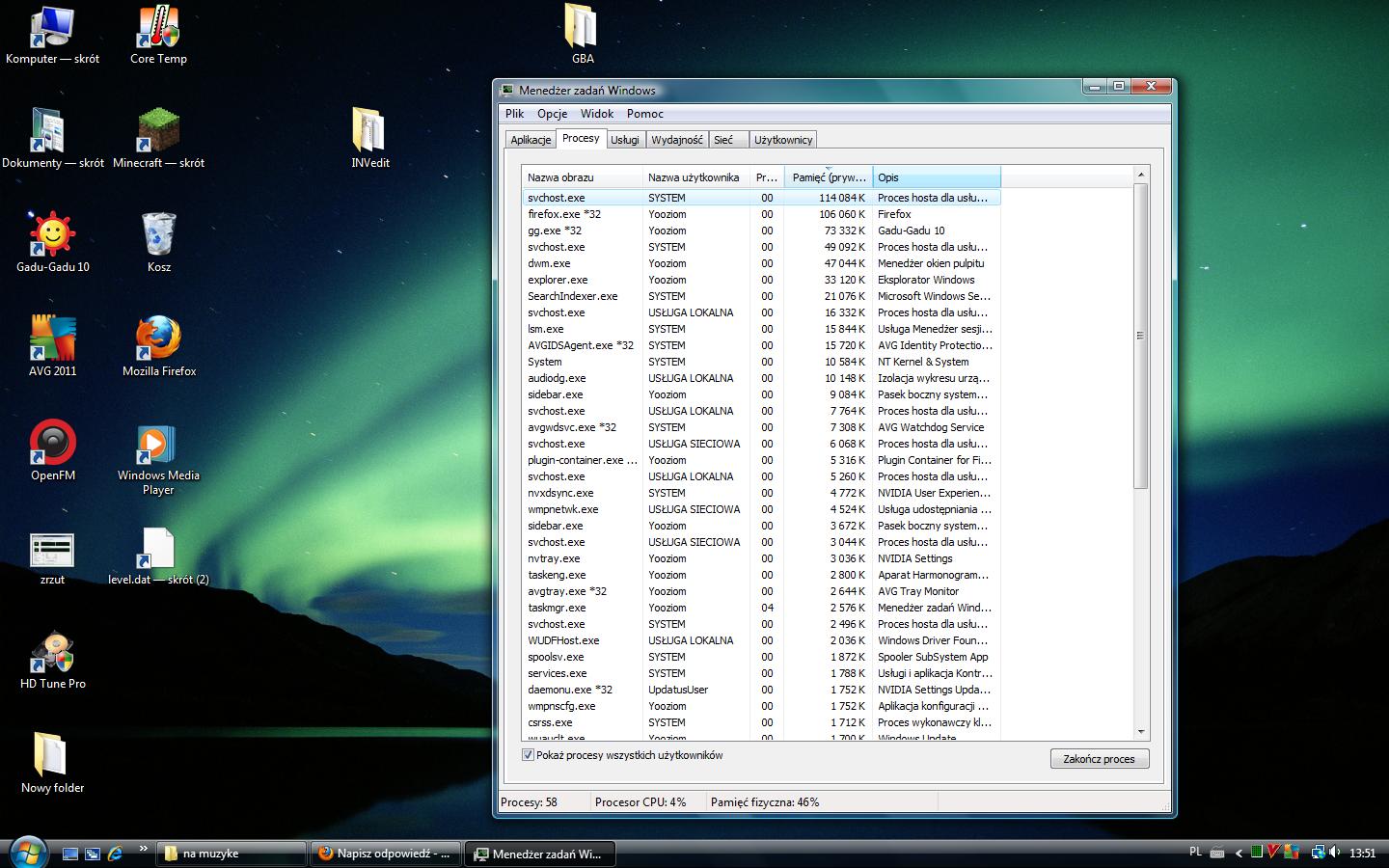The width and height of the screenshot is (1389, 868).
Task: Click the Show Desktop quick launch icon
Action: 70,854
